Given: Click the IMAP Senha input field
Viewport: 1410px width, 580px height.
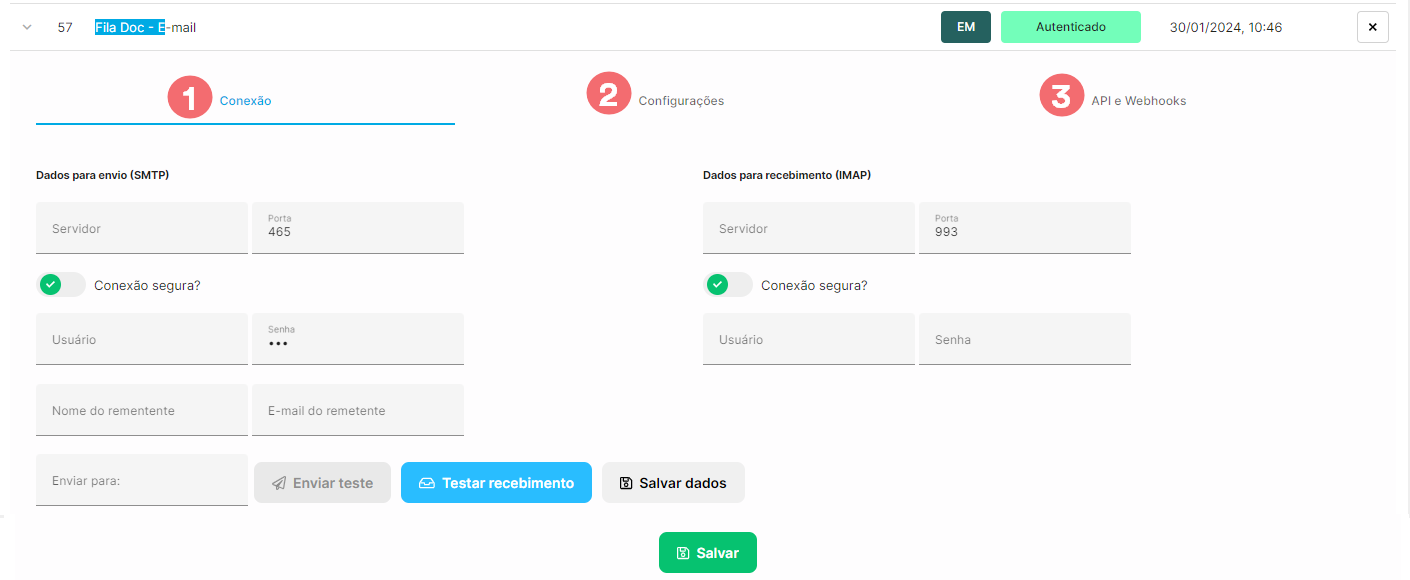Looking at the screenshot, I should (x=1025, y=339).
